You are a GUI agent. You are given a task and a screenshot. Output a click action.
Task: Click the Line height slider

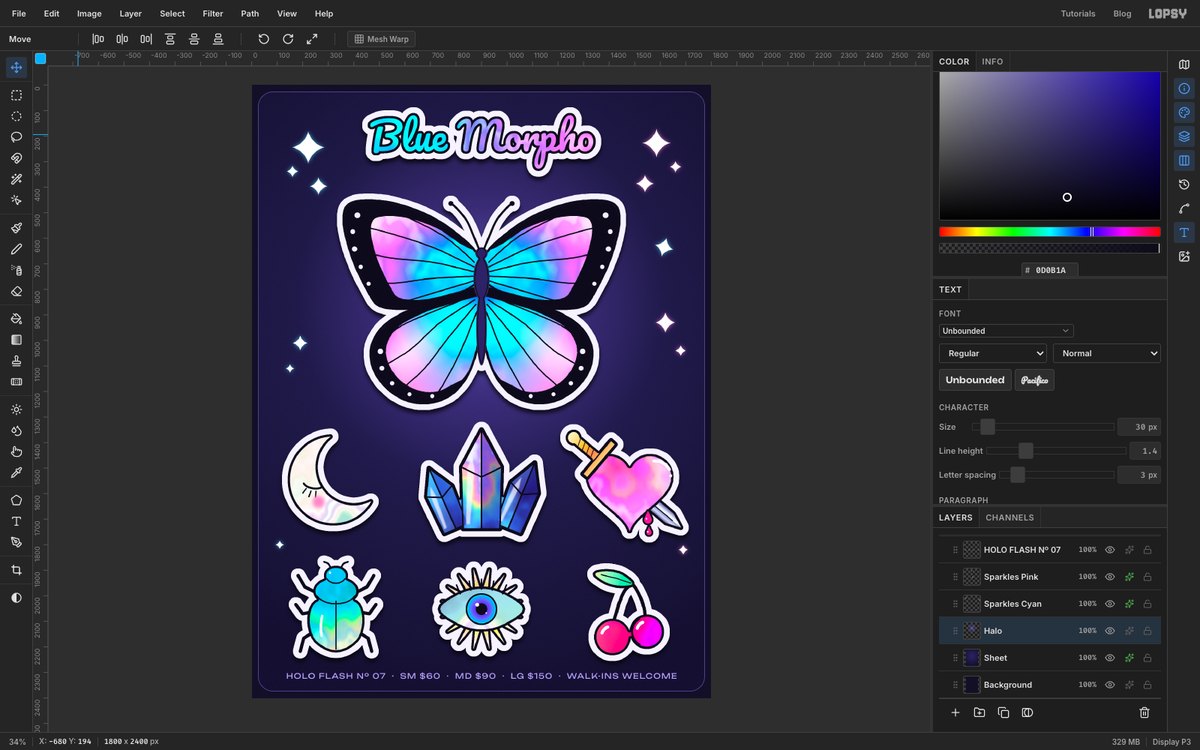tap(1056, 451)
